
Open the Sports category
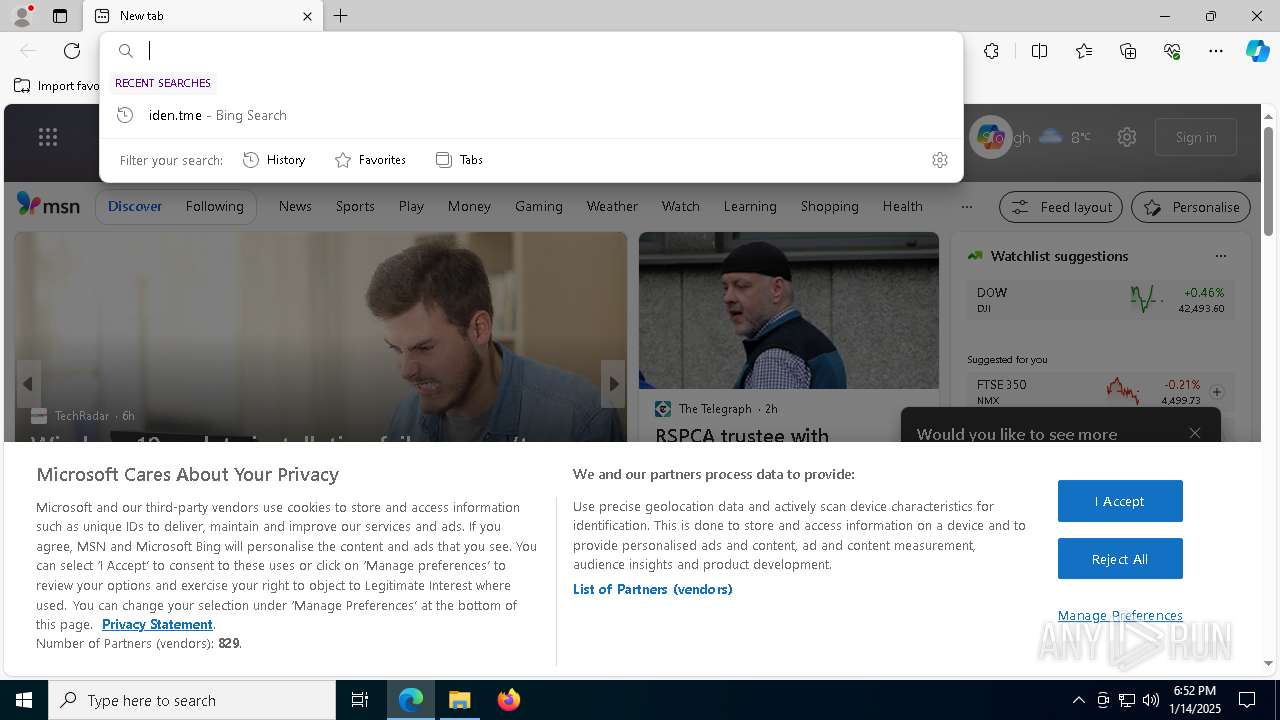355,206
